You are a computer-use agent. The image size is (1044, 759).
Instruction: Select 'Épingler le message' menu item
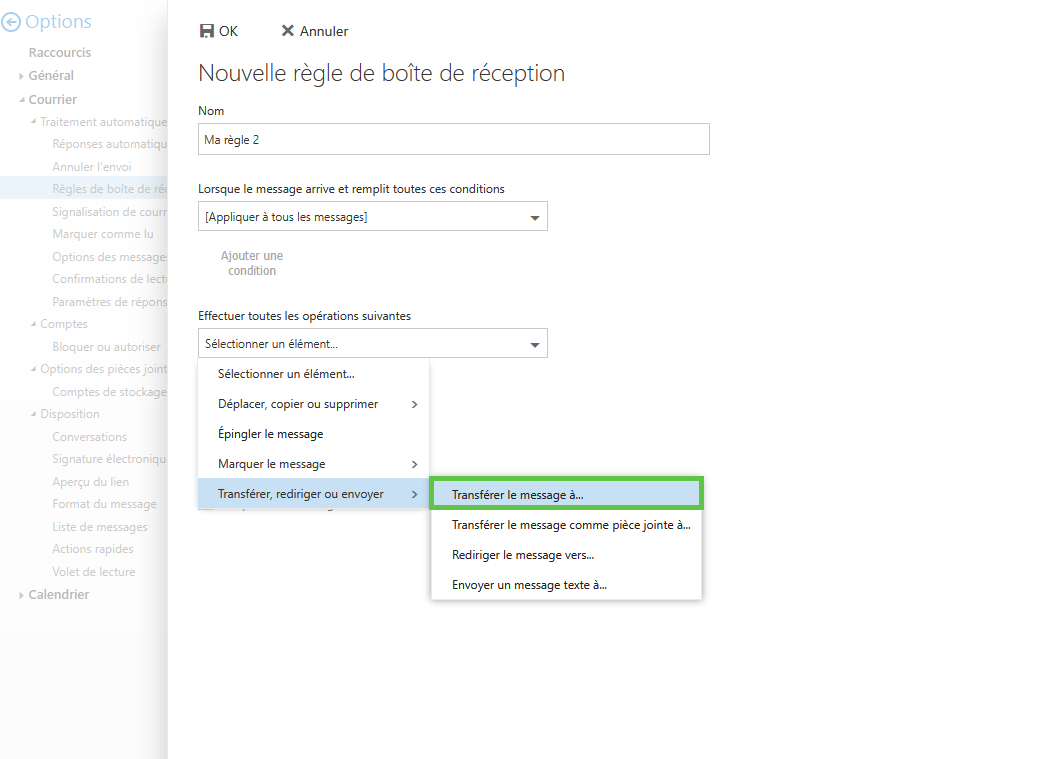click(270, 434)
